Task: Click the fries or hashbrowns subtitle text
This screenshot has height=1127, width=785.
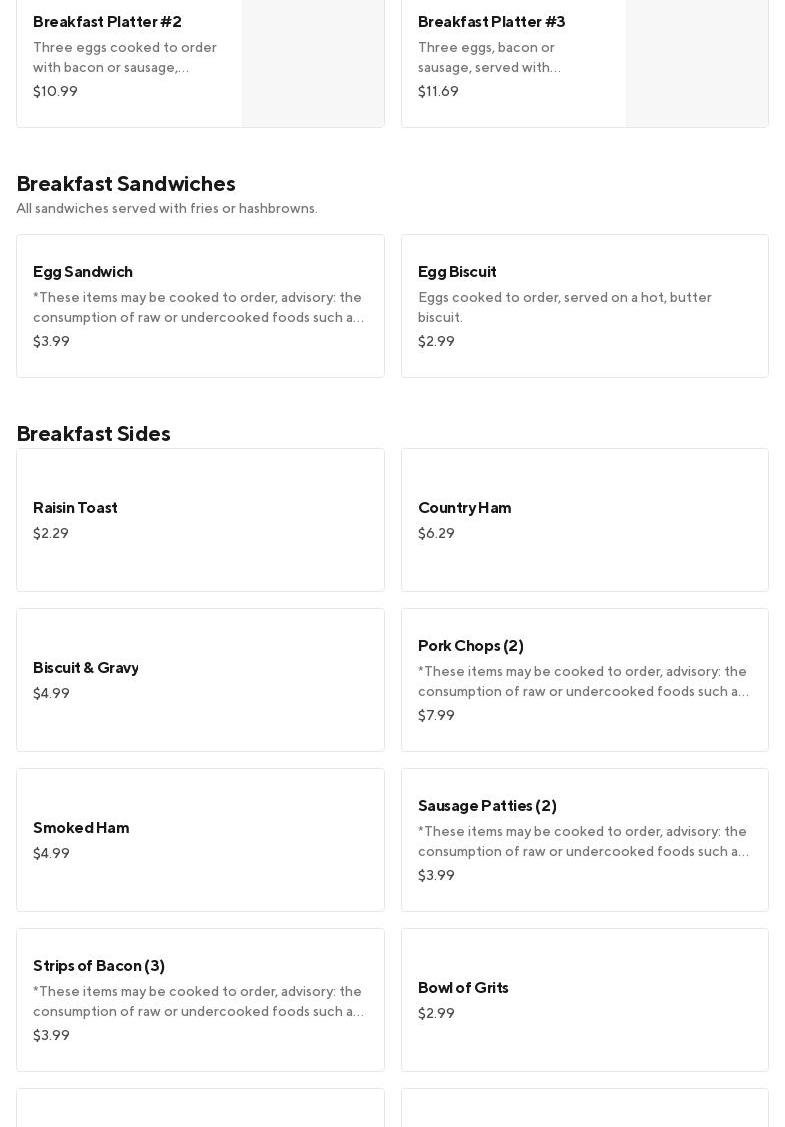Action: click(166, 209)
